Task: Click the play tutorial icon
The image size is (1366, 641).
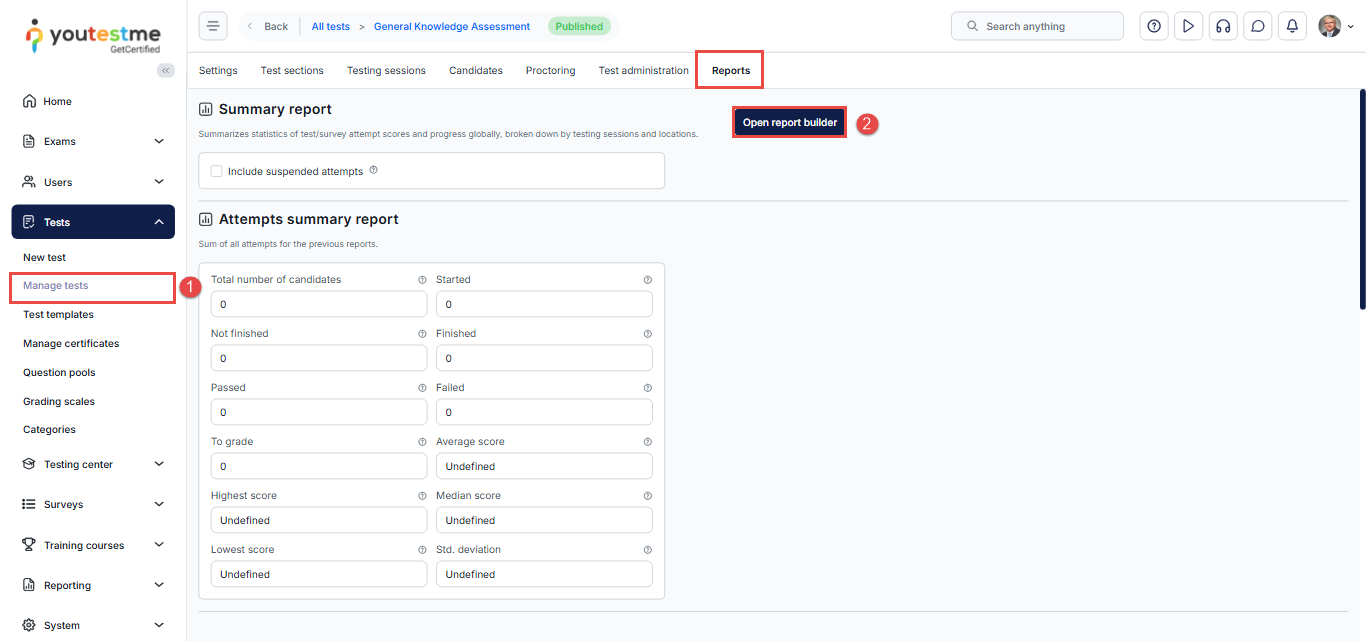Action: pyautogui.click(x=1188, y=27)
